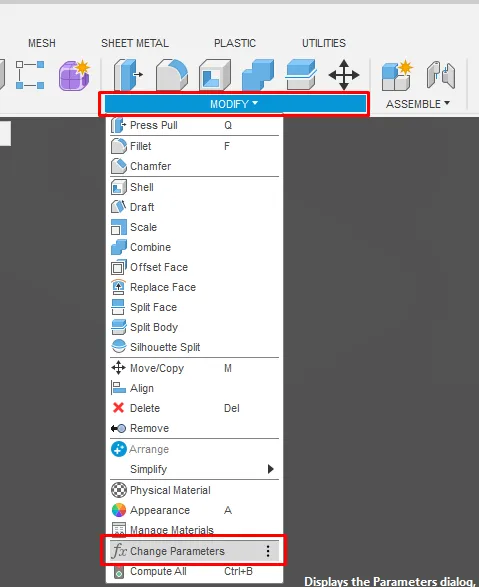Open the PLASTIC ribbon tab

point(235,43)
